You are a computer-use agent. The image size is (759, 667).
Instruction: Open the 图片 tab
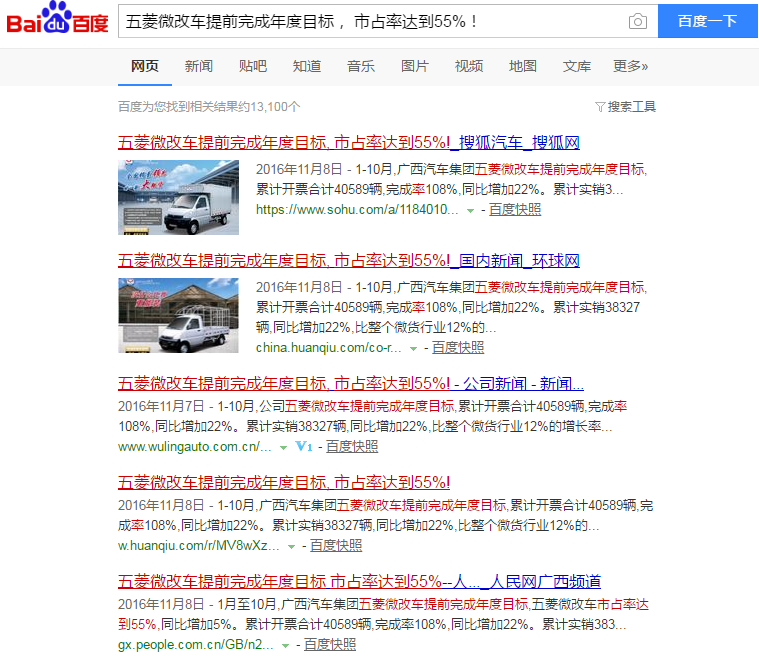tap(415, 66)
